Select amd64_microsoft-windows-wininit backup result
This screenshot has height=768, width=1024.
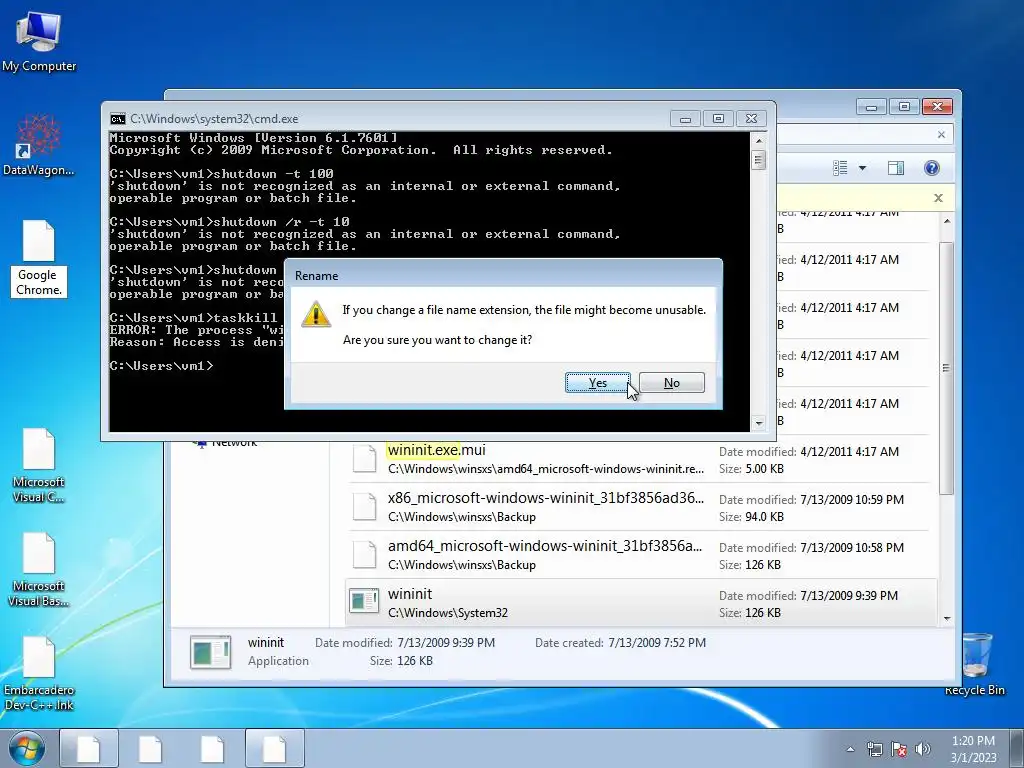tap(641, 555)
